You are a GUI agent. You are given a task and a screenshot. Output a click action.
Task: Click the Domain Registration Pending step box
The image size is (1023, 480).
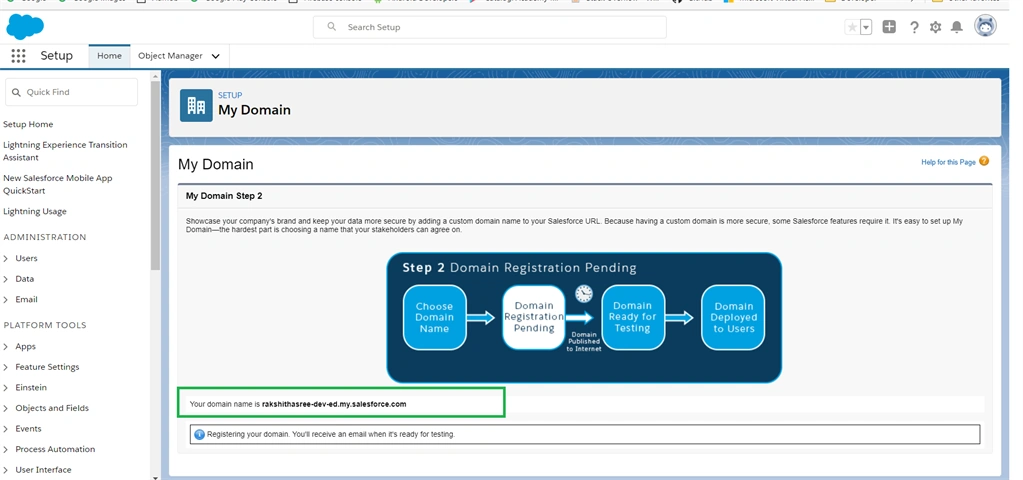pos(534,317)
